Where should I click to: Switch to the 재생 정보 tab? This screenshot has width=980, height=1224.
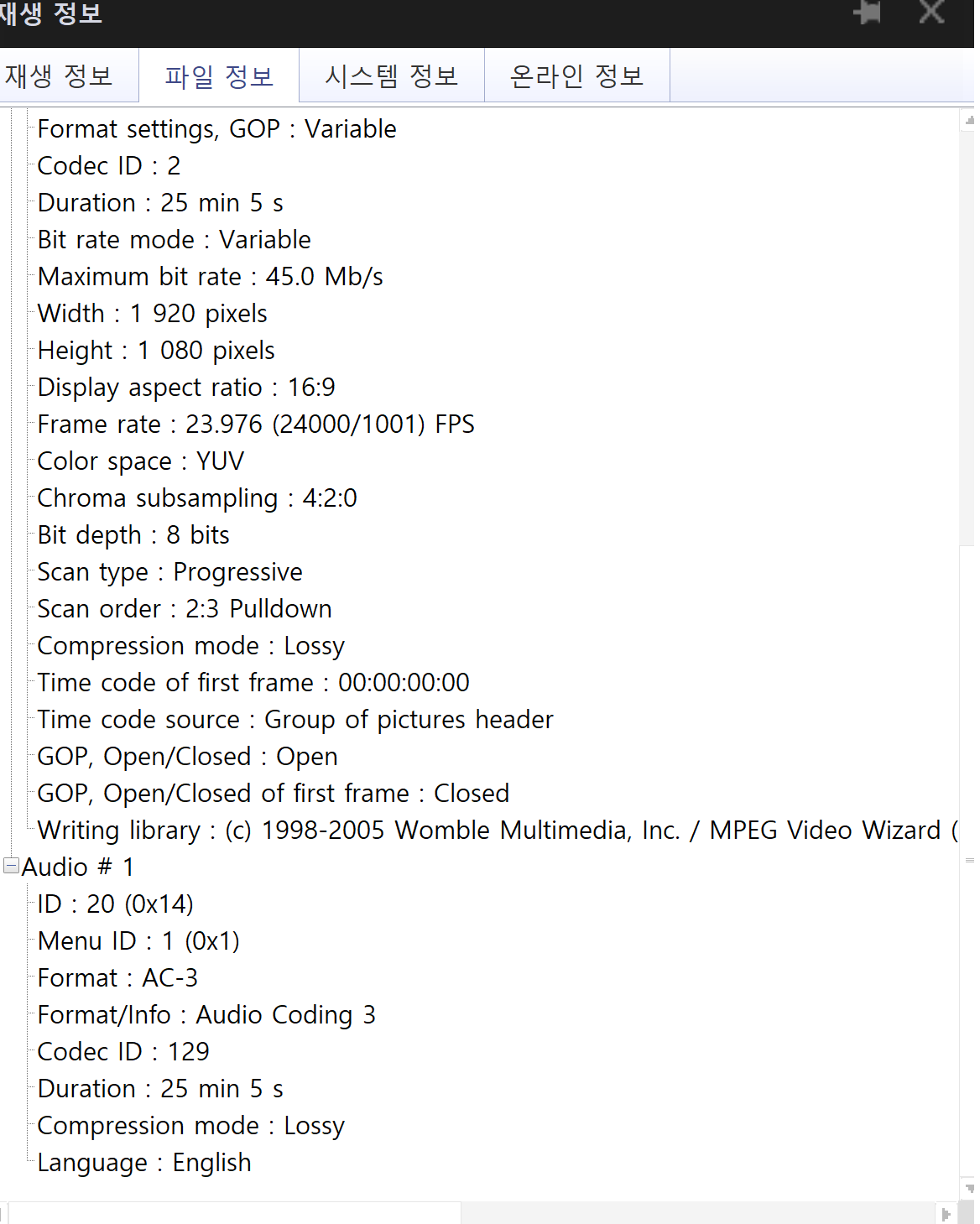coord(59,76)
